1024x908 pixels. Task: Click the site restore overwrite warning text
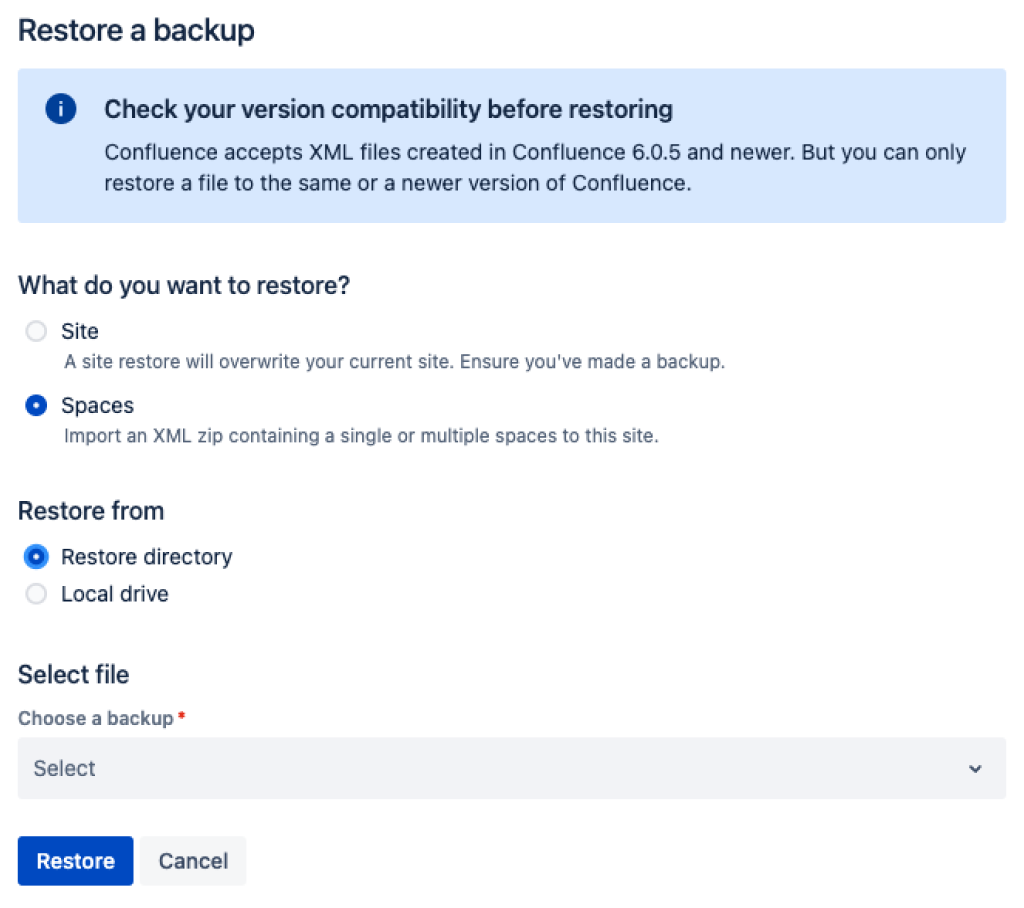click(x=394, y=362)
